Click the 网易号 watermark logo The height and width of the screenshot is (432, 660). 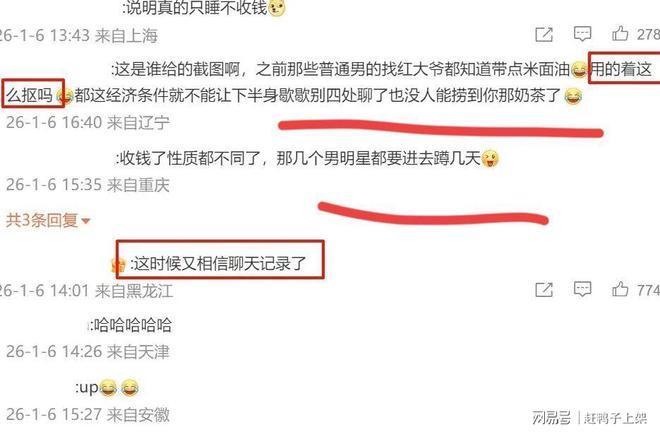click(551, 417)
